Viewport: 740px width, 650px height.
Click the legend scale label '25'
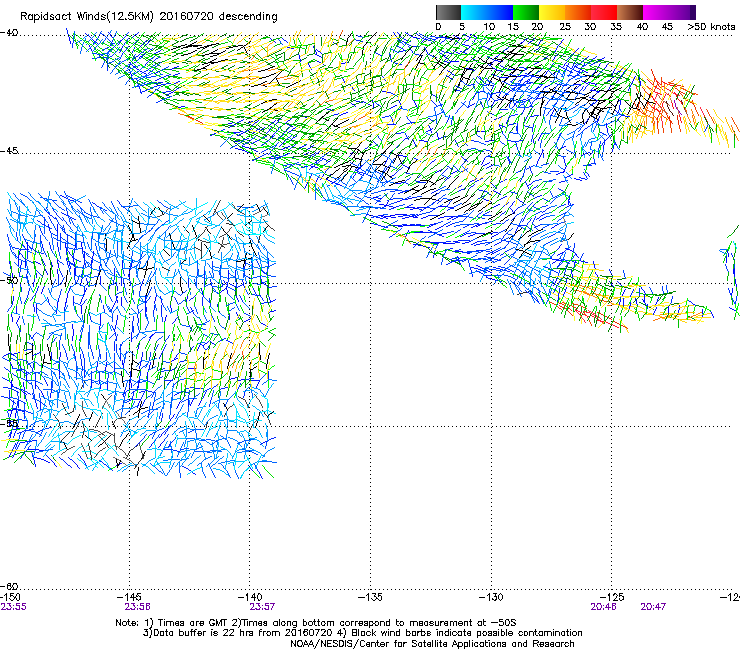tap(565, 27)
